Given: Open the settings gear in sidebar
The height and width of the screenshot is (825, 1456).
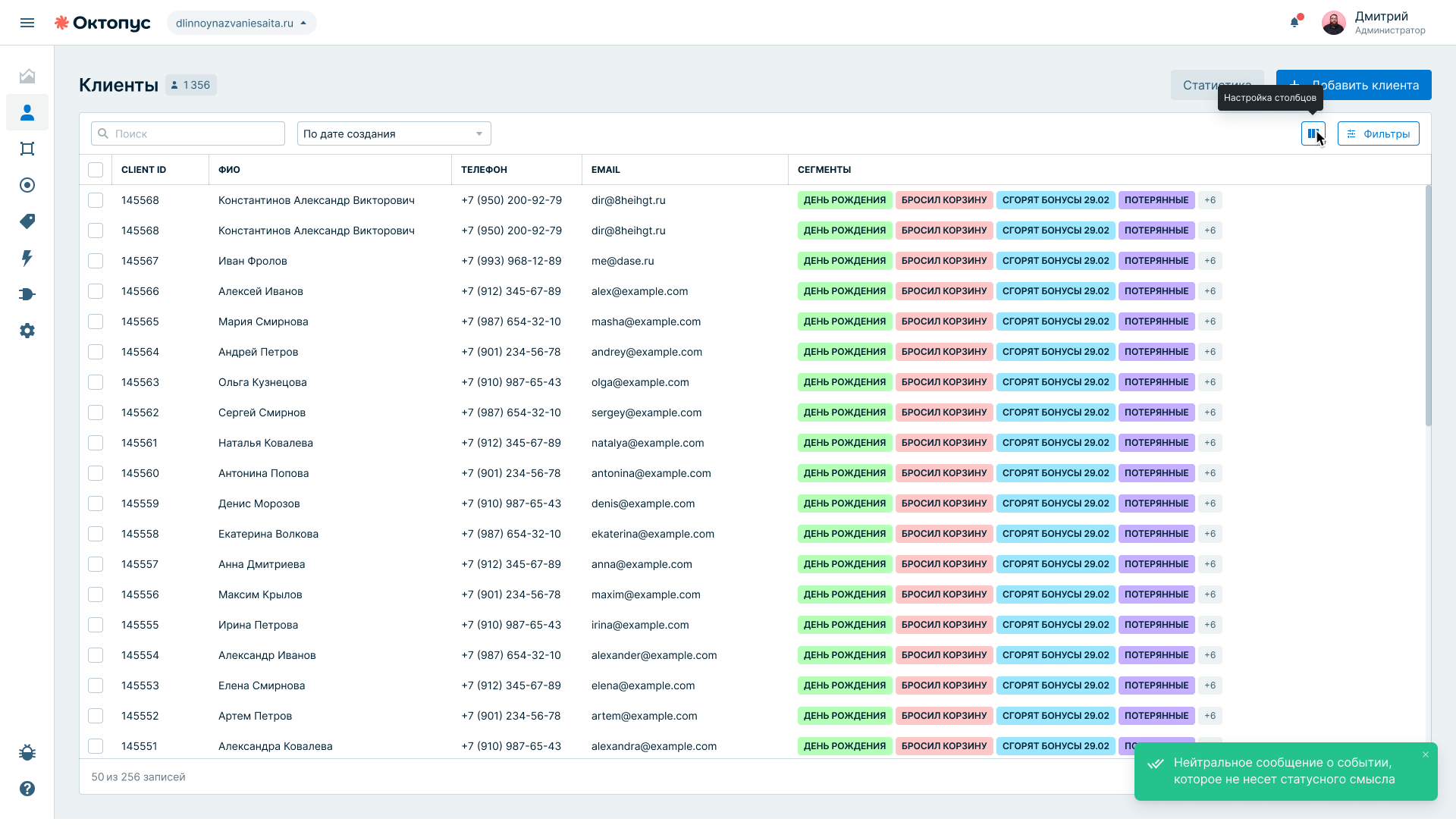Looking at the screenshot, I should tap(27, 331).
